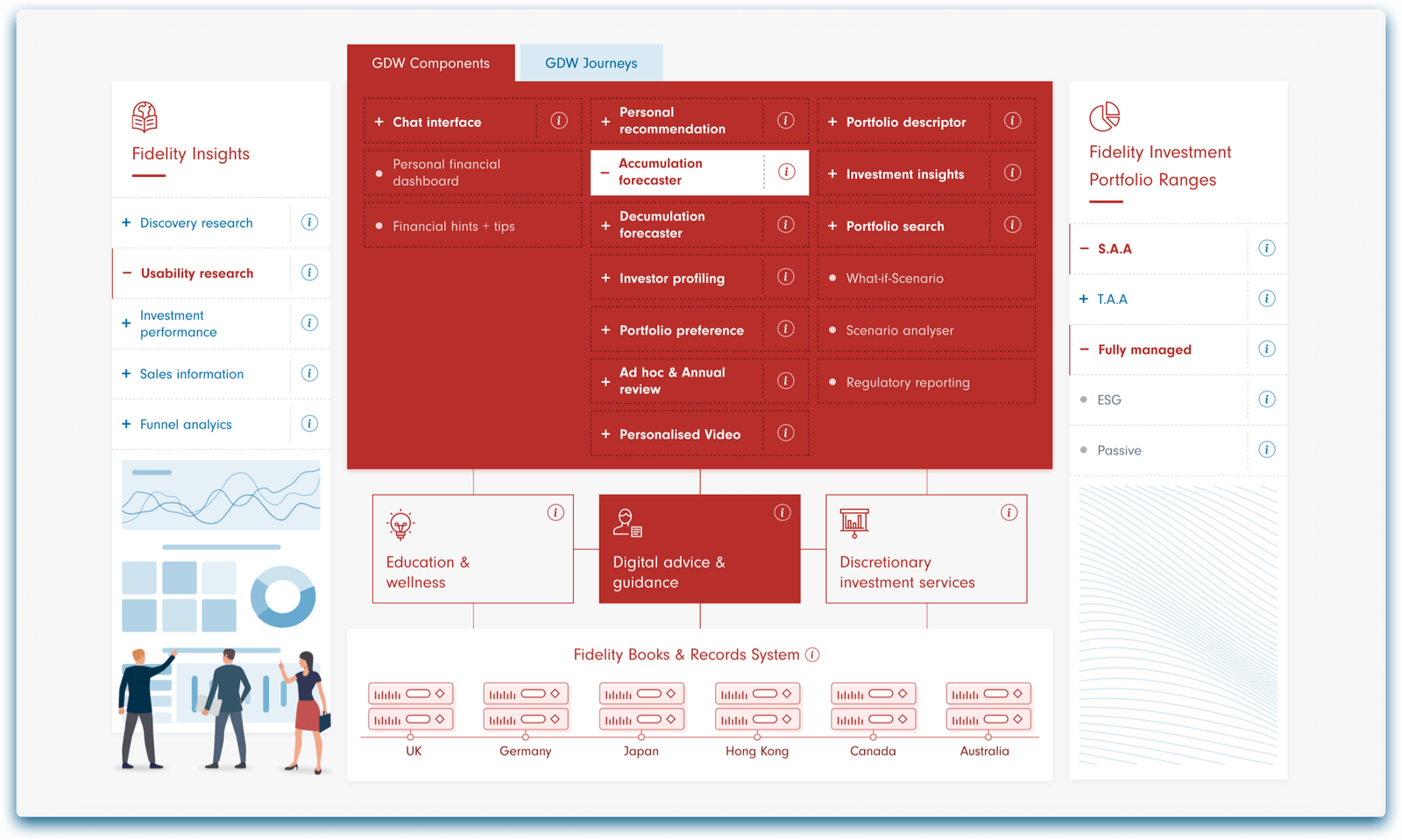Switch to the GDW Journeys tab
This screenshot has width=1402, height=840.
591,63
